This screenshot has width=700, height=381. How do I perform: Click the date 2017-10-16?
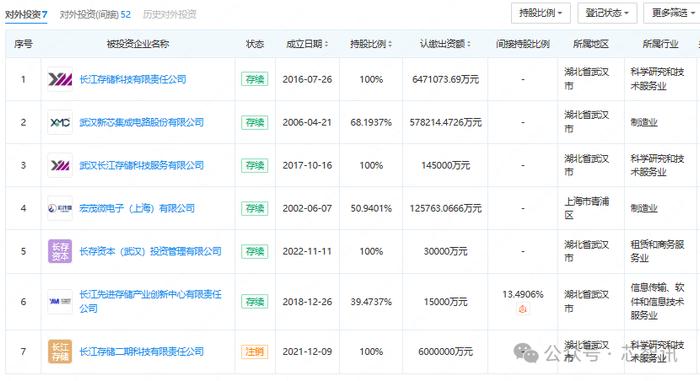click(x=307, y=165)
